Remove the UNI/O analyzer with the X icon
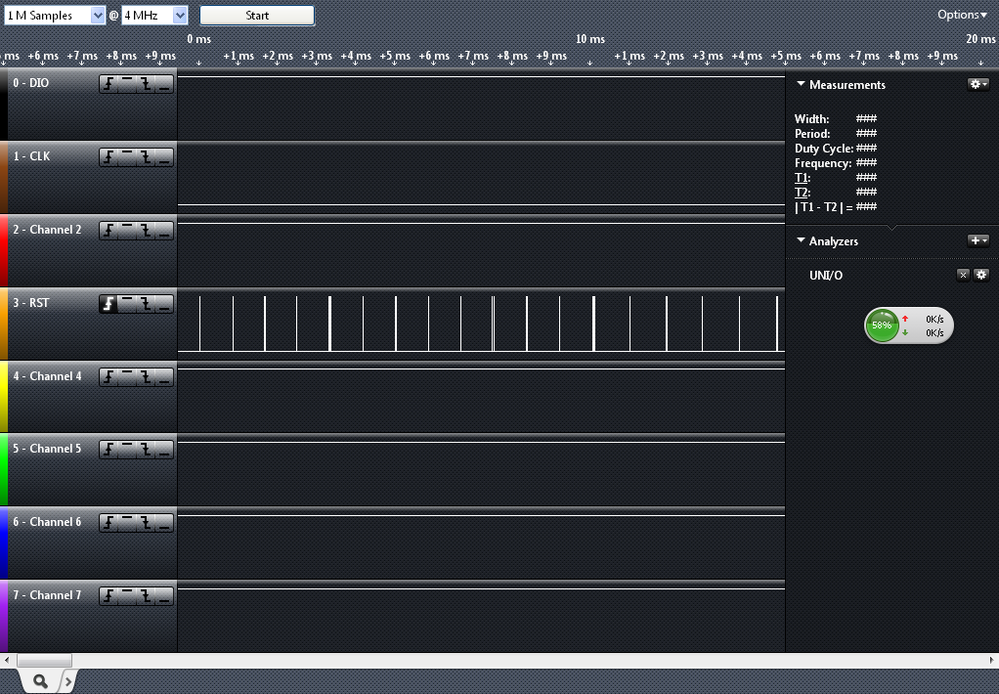This screenshot has width=999, height=694. pyautogui.click(x=963, y=275)
